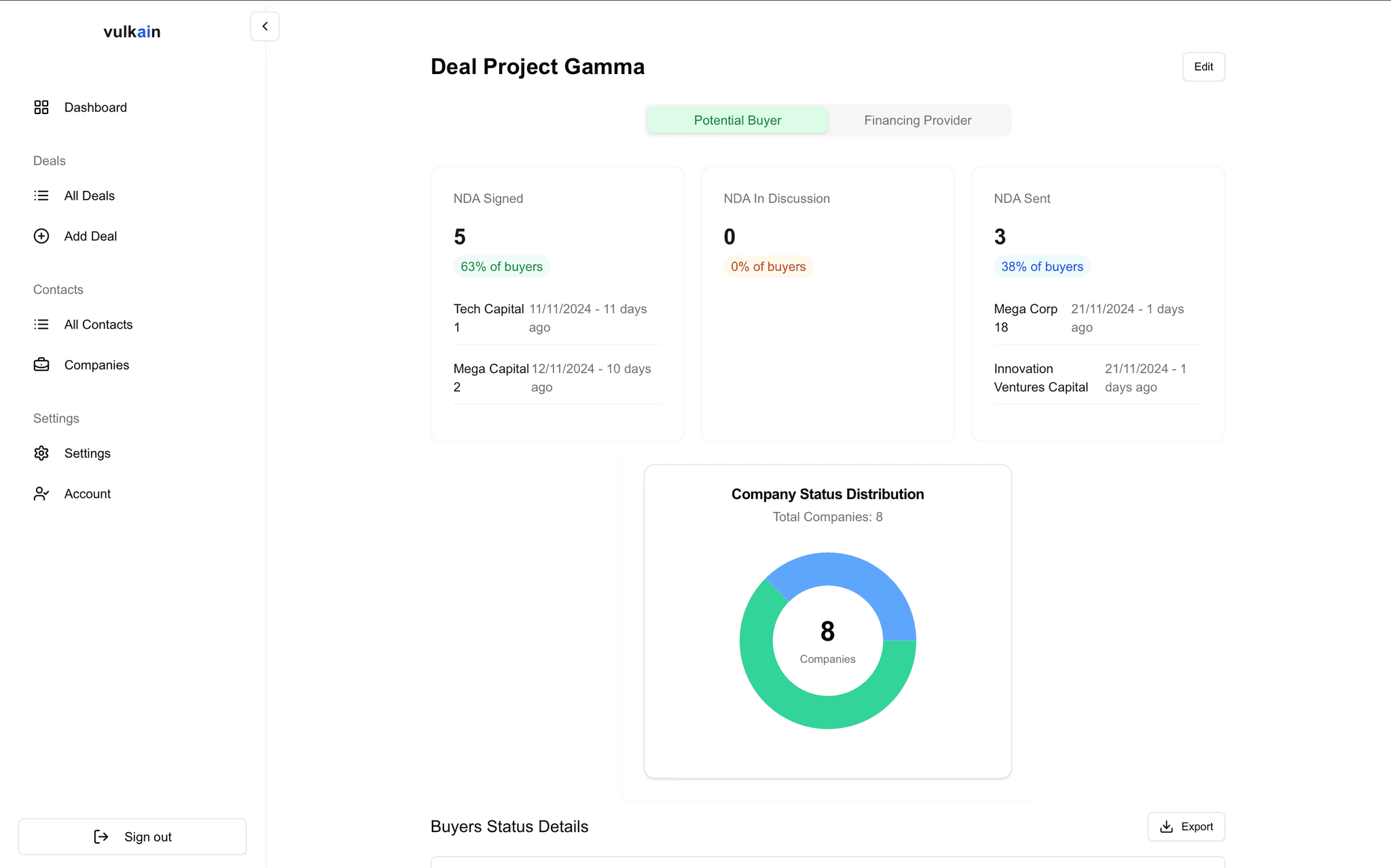Click the vulkain logo
This screenshot has height=868, width=1391.
click(x=132, y=32)
